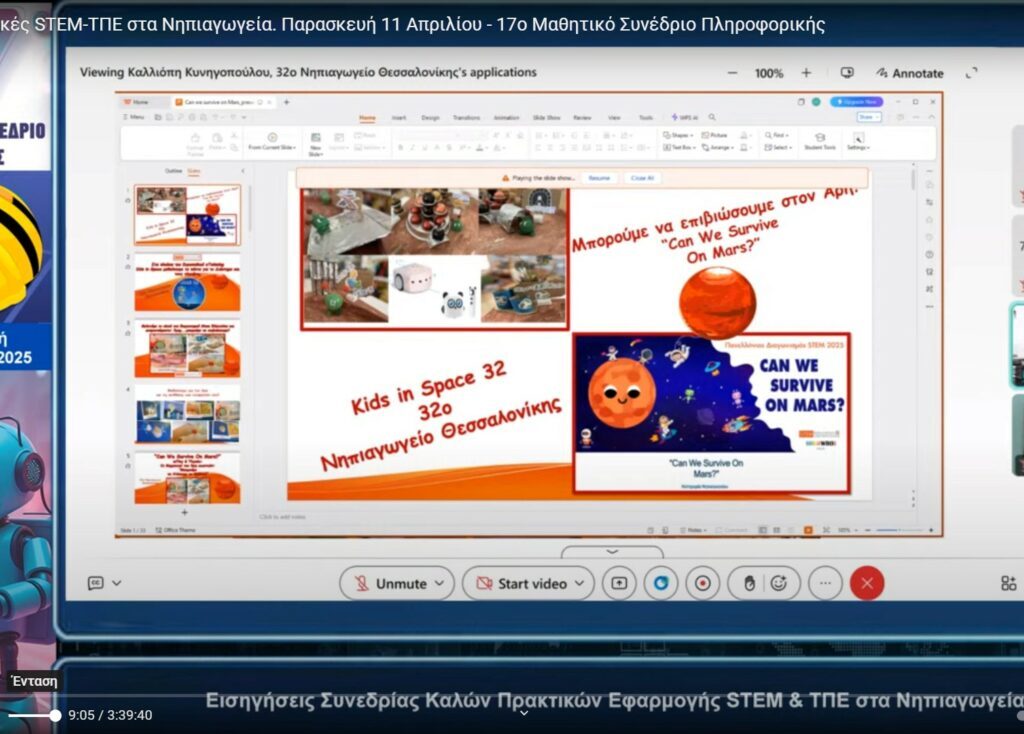Click the ribbon search magnifier icon

pyautogui.click(x=712, y=118)
